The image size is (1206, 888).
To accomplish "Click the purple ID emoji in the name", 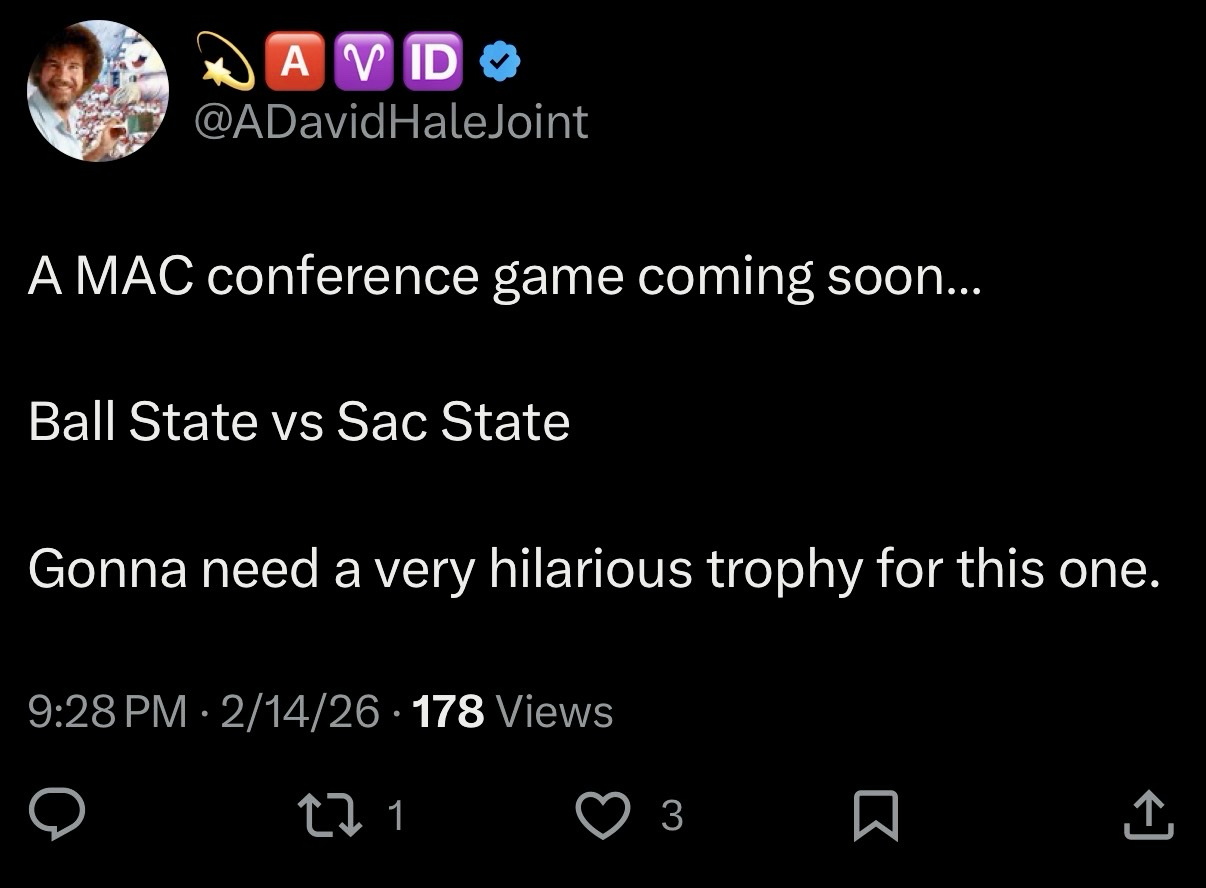I will 432,60.
